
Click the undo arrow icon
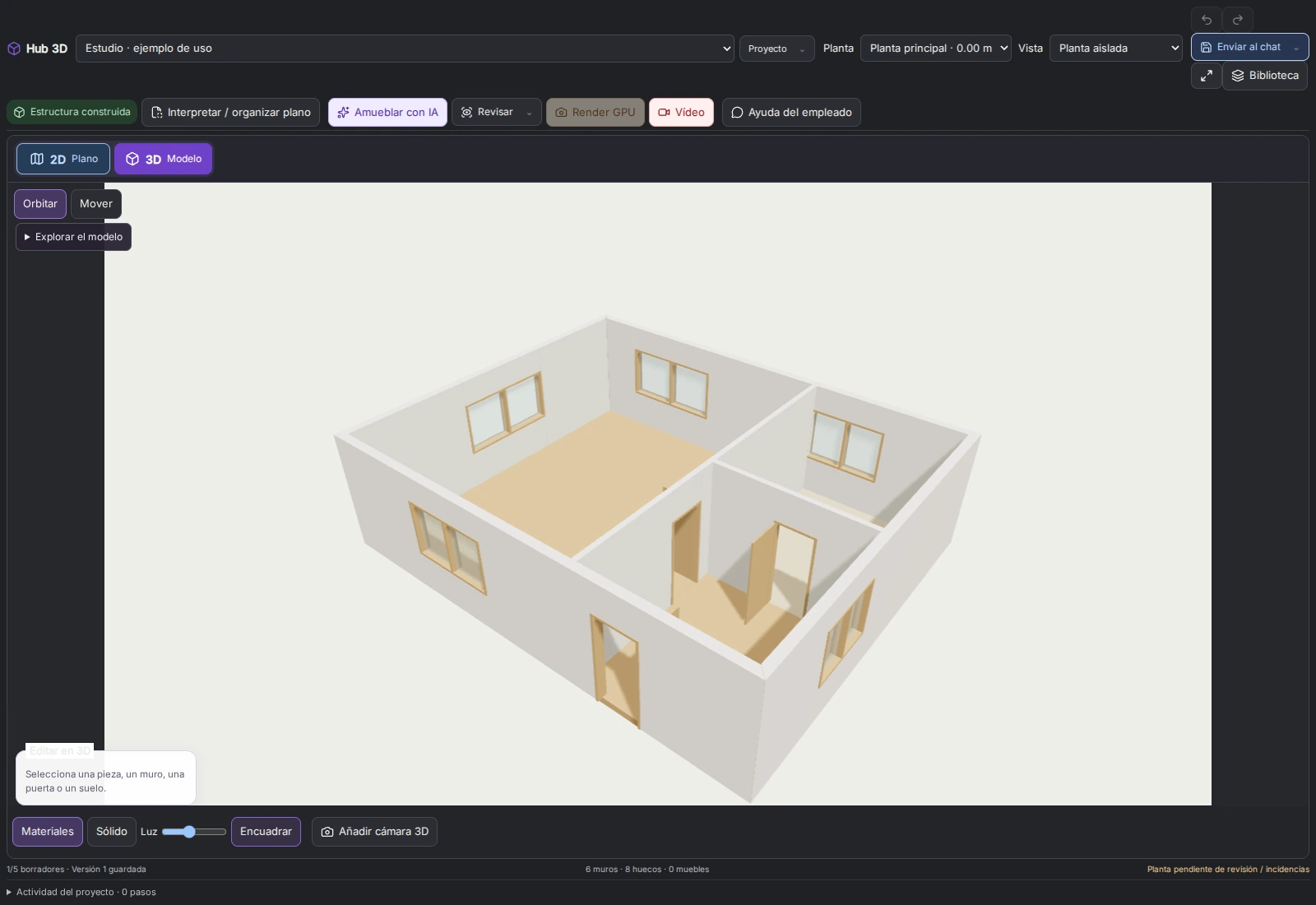[1207, 20]
